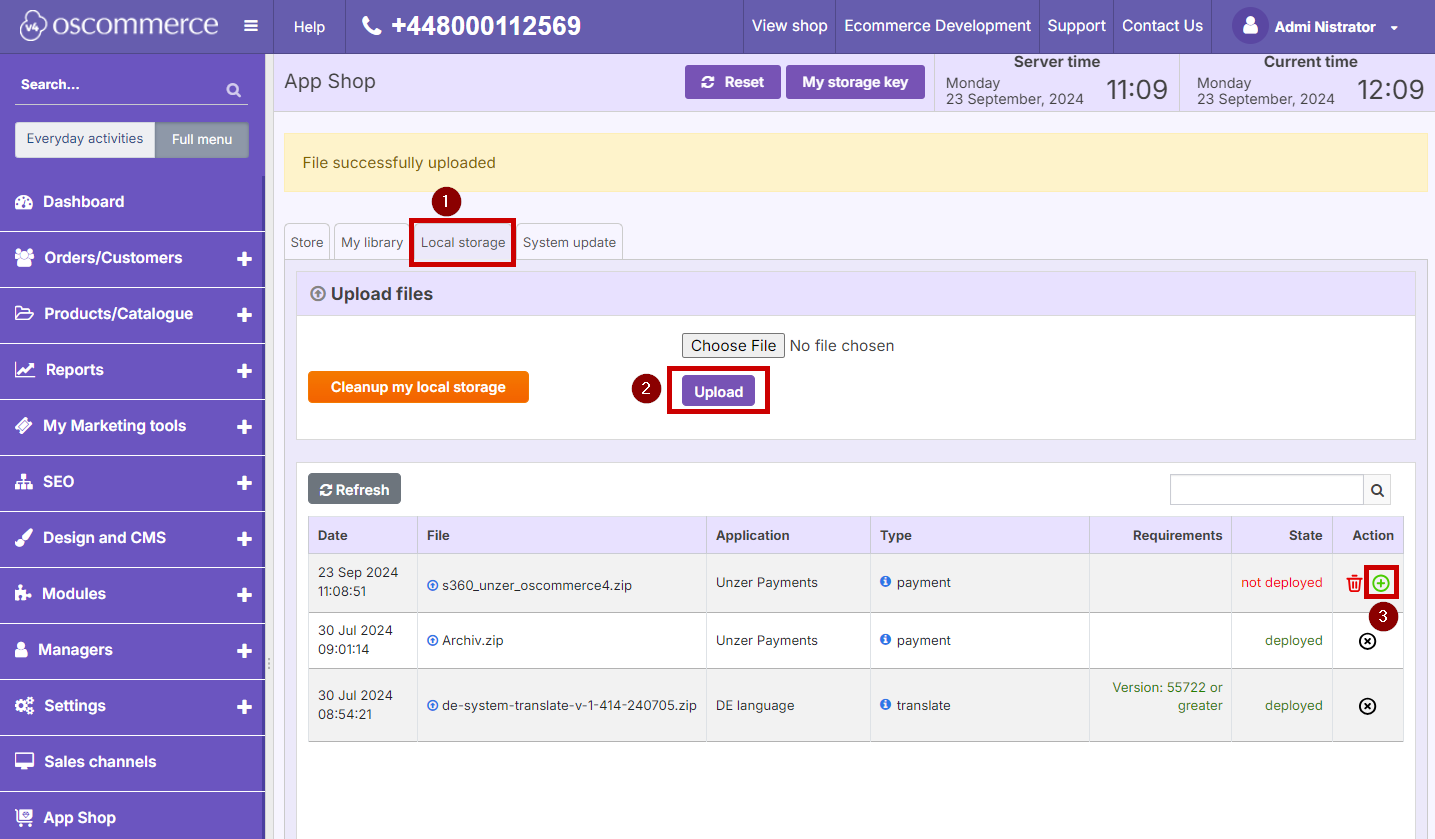Expand Settings submenu plus
Image resolution: width=1435 pixels, height=839 pixels.
244,707
